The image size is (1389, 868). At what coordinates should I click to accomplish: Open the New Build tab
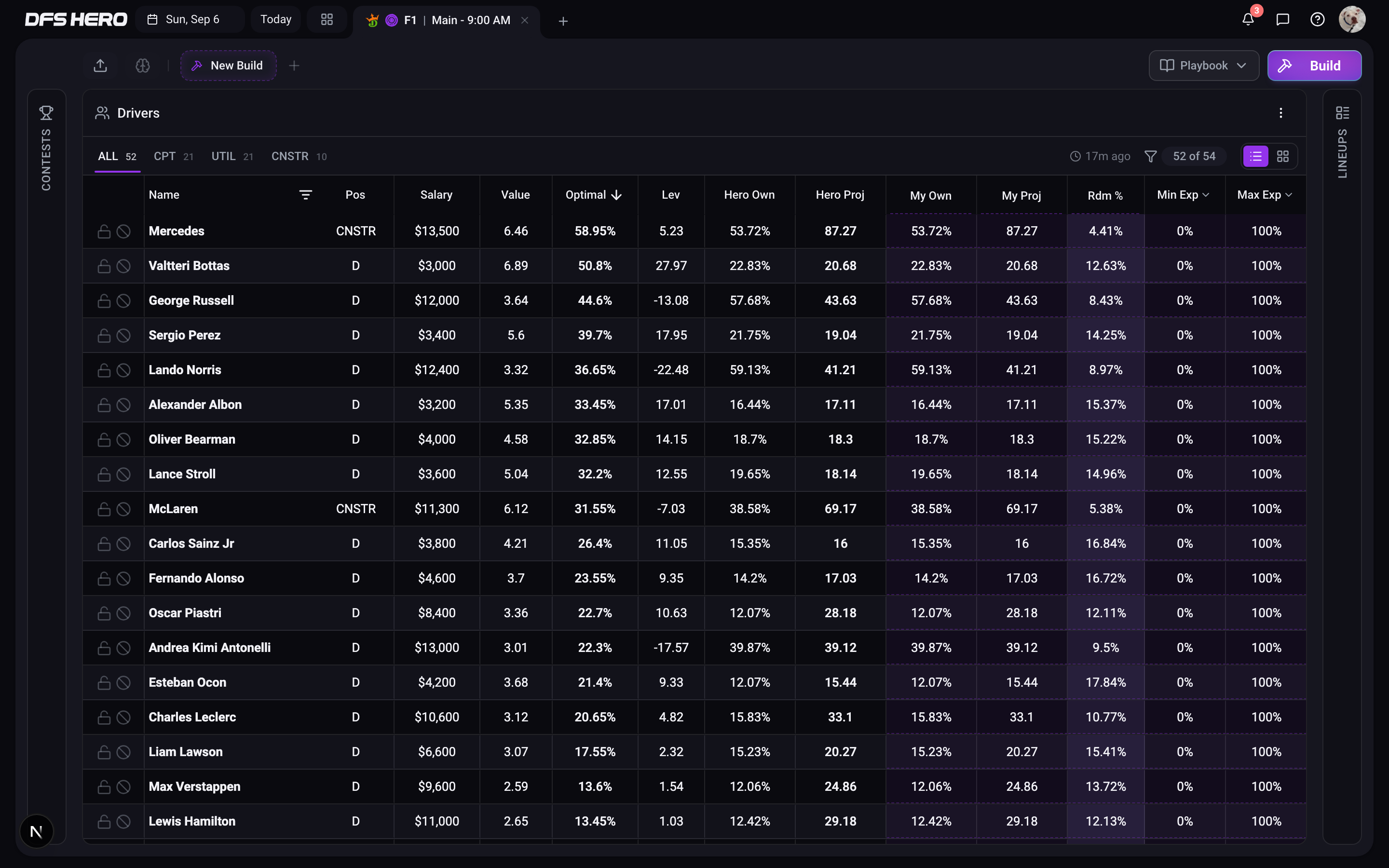coord(229,66)
